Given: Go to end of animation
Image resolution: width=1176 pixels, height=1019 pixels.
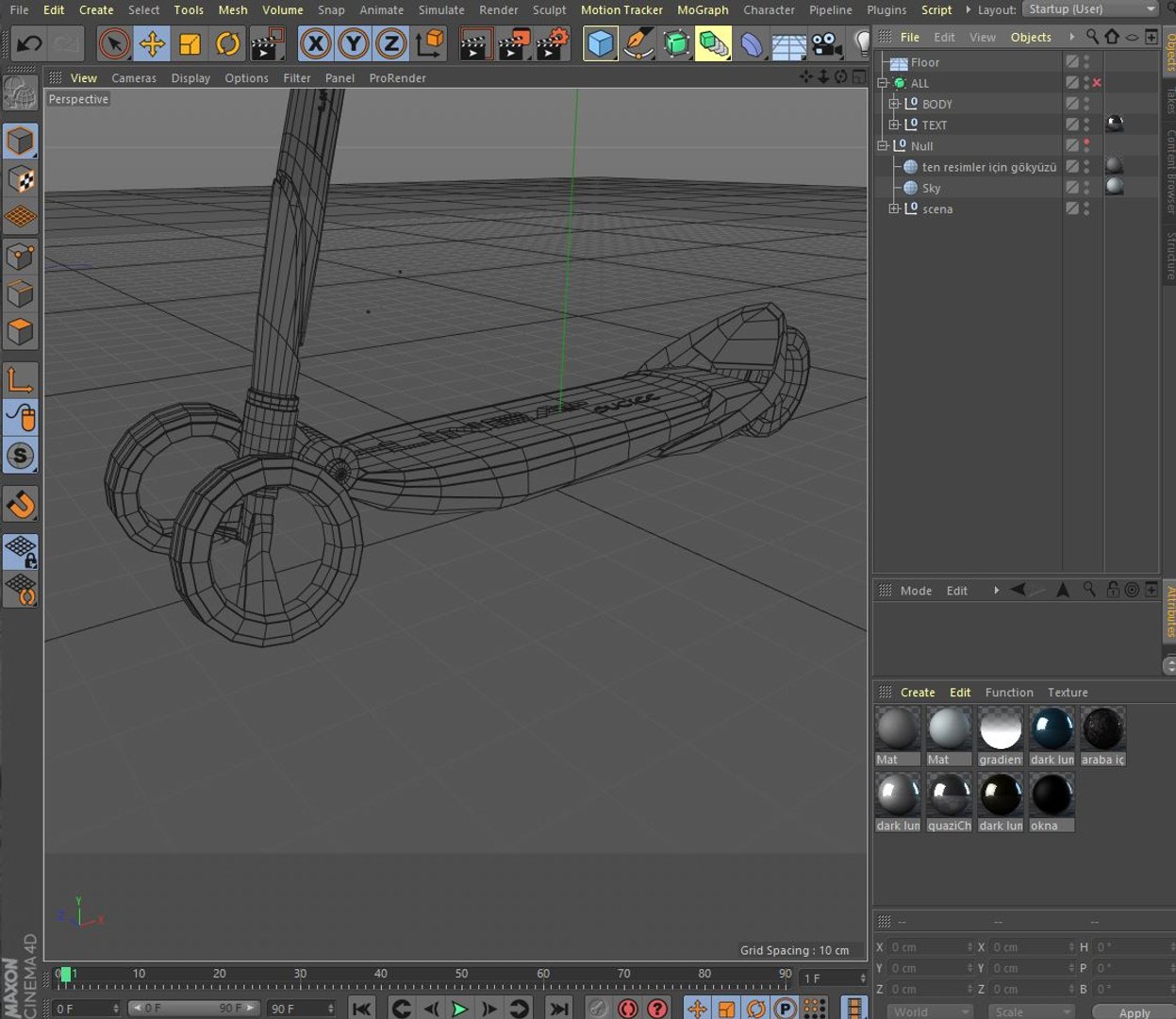Looking at the screenshot, I should coord(558,1009).
